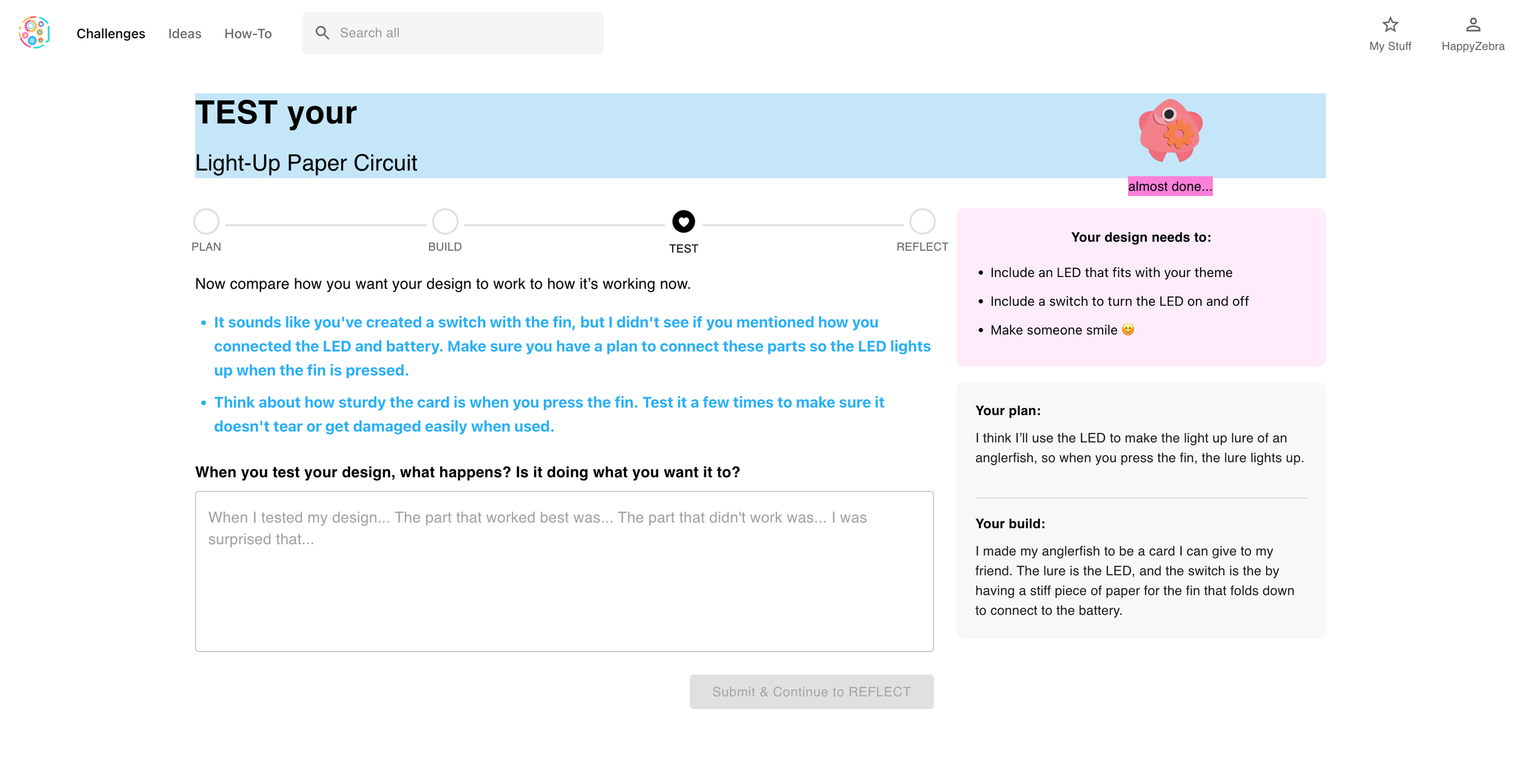Select the TEST step heart marker
1522x784 pixels.
[684, 222]
